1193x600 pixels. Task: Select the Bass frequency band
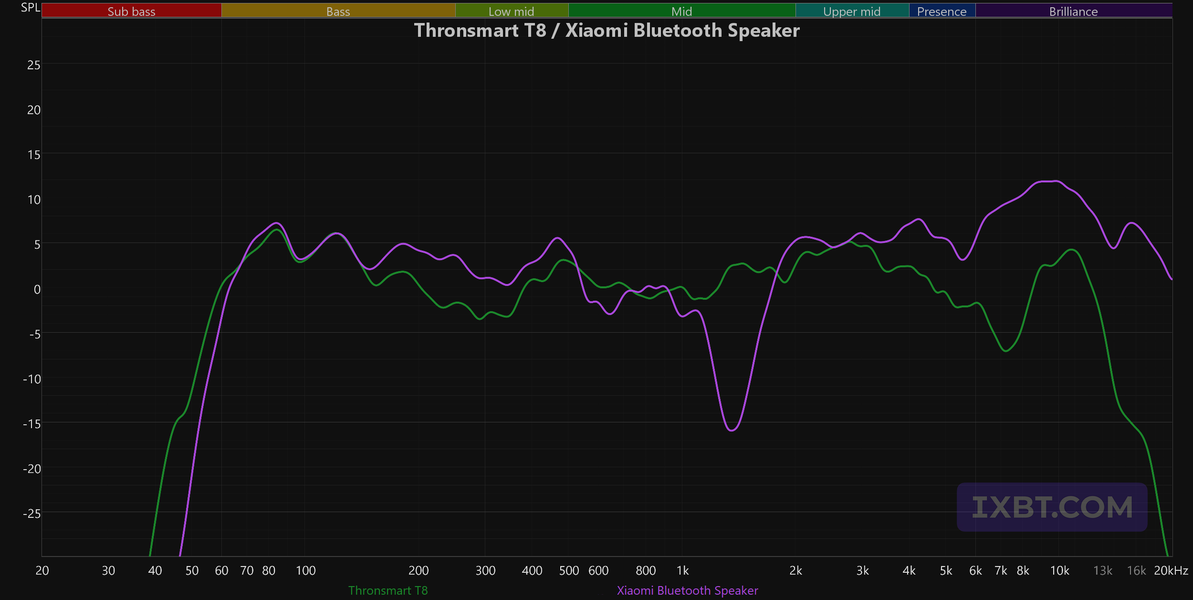339,11
